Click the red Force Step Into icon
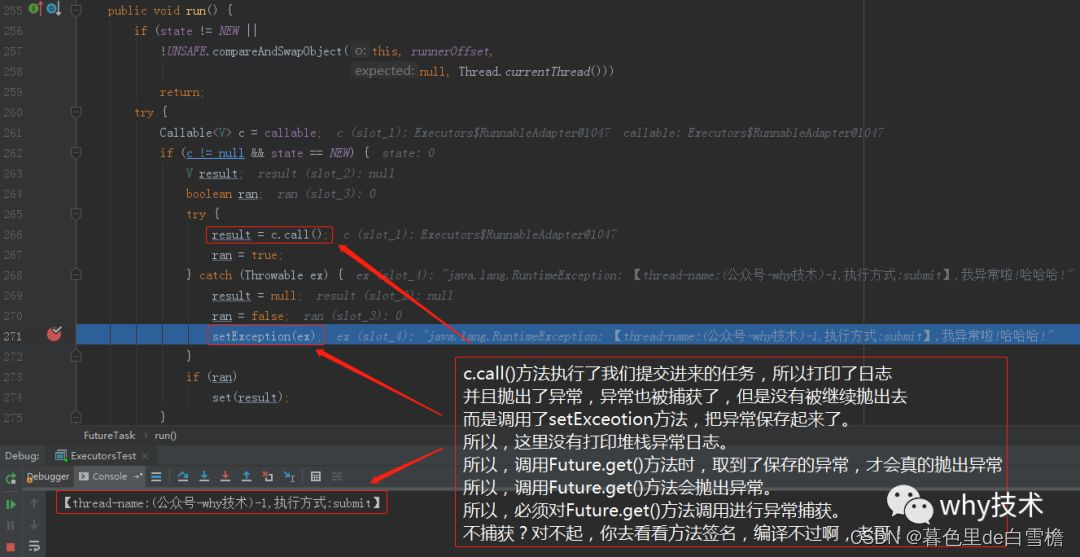Image resolution: width=1080 pixels, height=557 pixels. pos(225,476)
